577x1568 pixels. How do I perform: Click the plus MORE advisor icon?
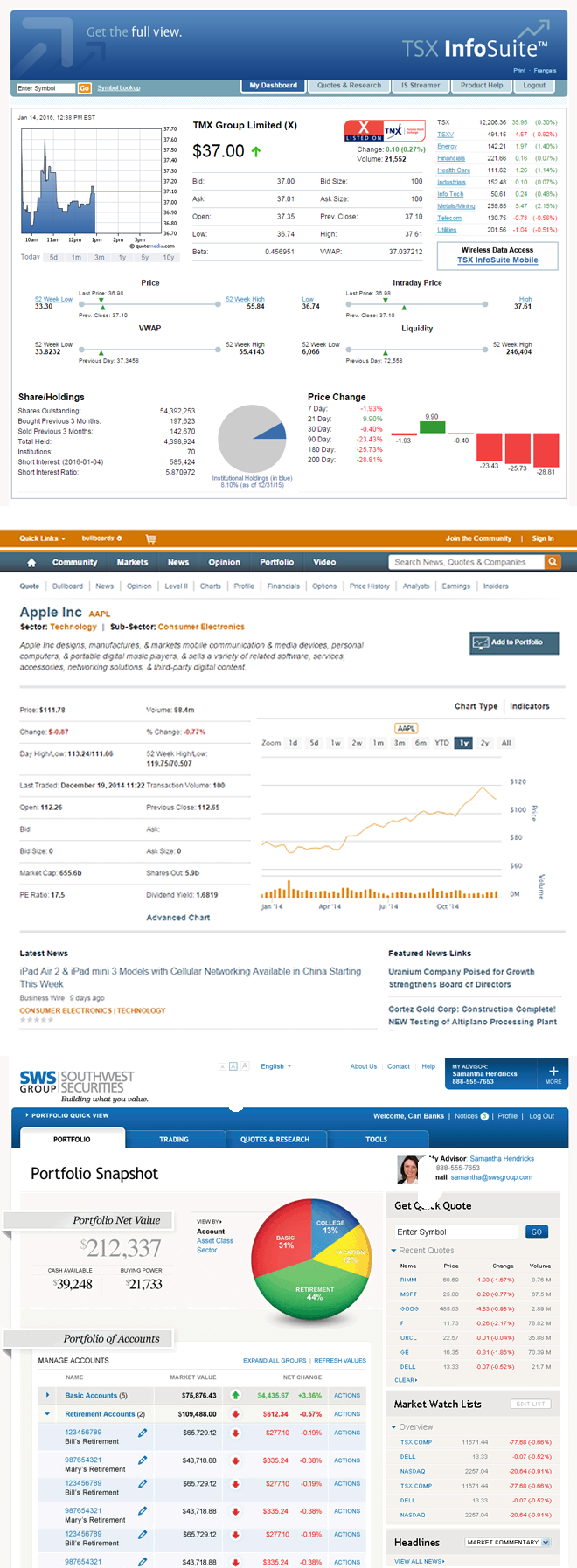(553, 1073)
